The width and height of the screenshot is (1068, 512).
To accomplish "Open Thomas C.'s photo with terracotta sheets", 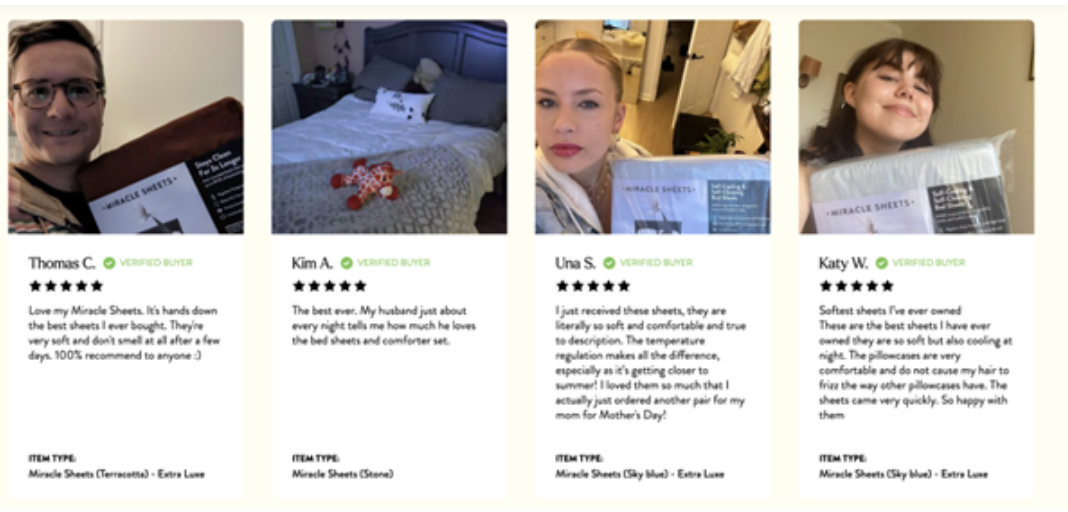I will click(126, 127).
